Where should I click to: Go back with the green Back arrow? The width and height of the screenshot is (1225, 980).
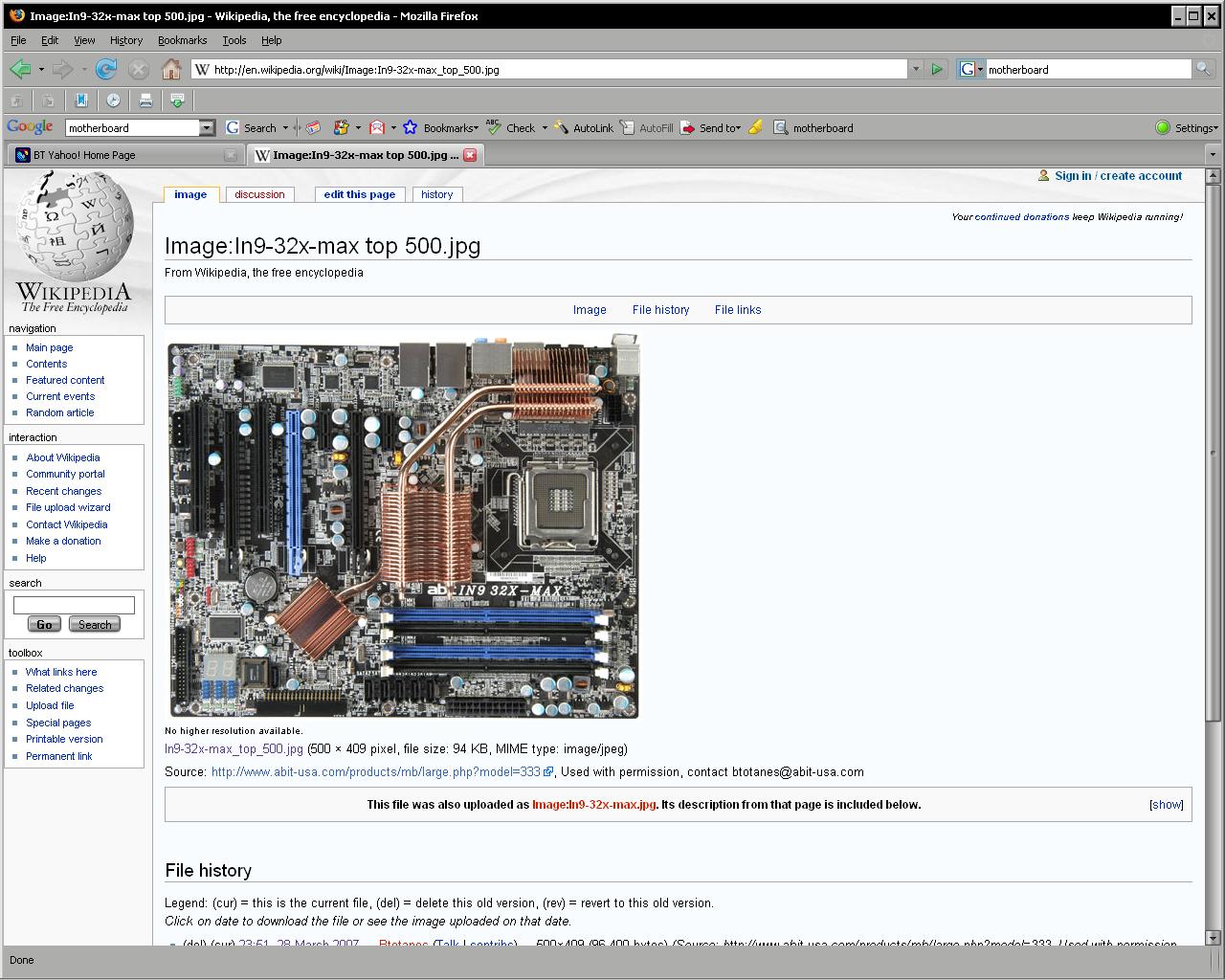(x=20, y=69)
